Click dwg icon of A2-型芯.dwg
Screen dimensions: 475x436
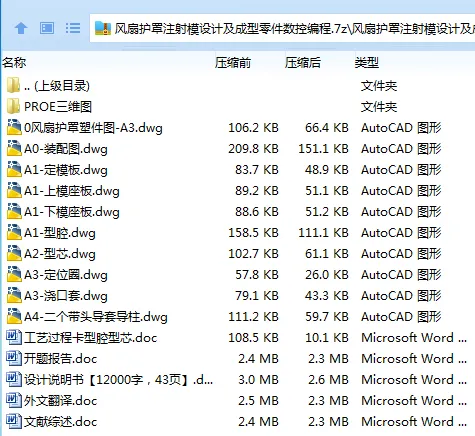[x=14, y=254]
